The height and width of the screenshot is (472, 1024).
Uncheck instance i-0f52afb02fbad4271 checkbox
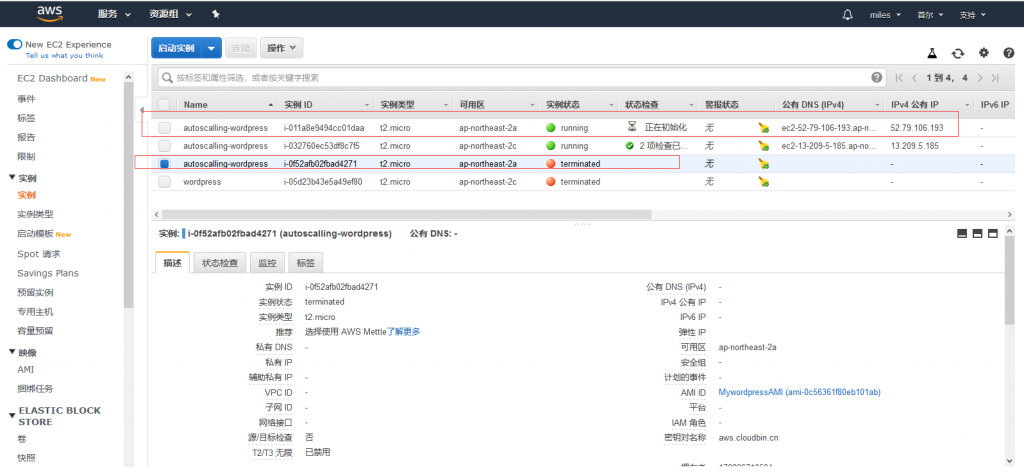[x=165, y=164]
